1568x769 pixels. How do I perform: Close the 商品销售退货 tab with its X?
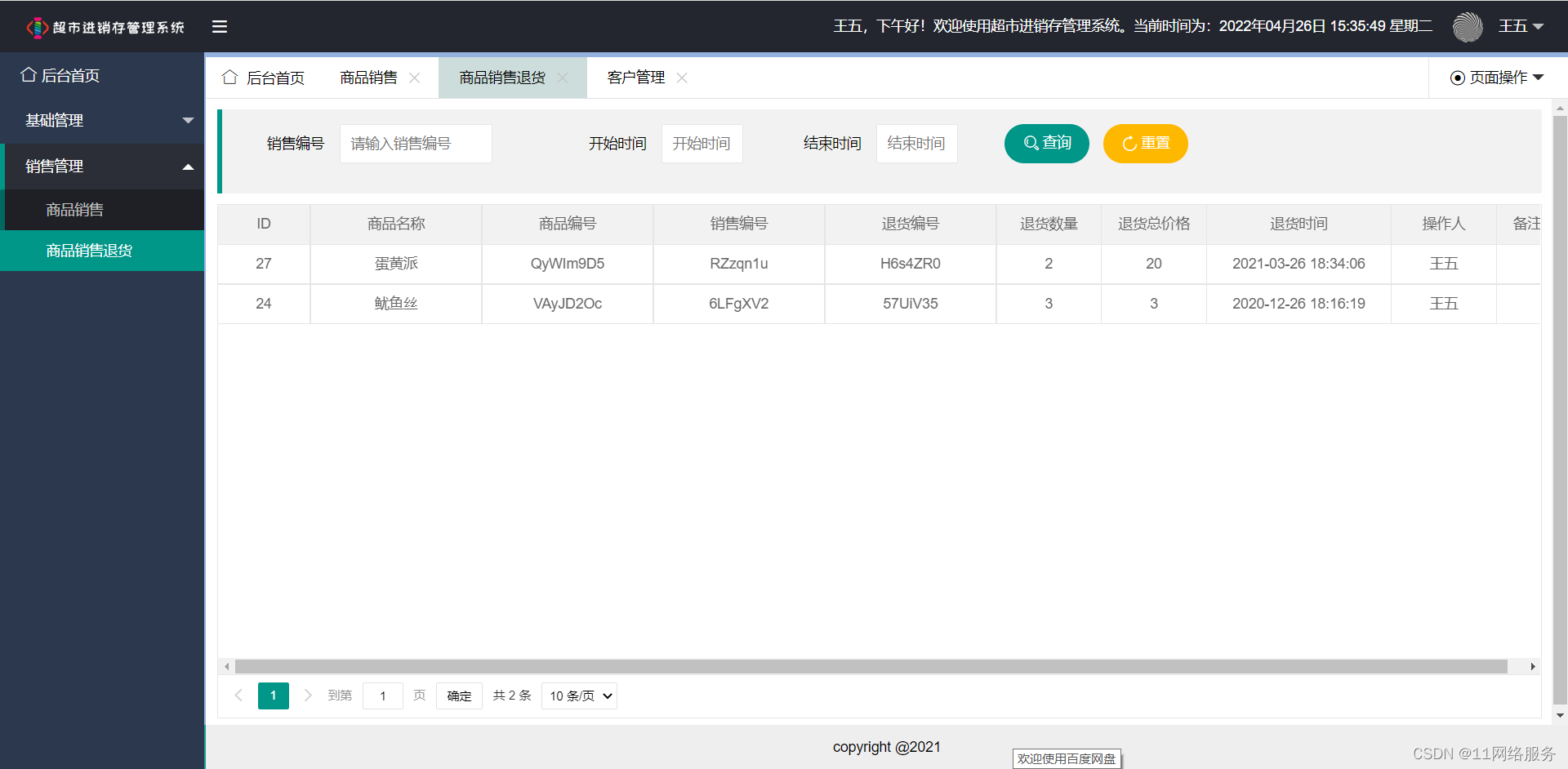(563, 78)
